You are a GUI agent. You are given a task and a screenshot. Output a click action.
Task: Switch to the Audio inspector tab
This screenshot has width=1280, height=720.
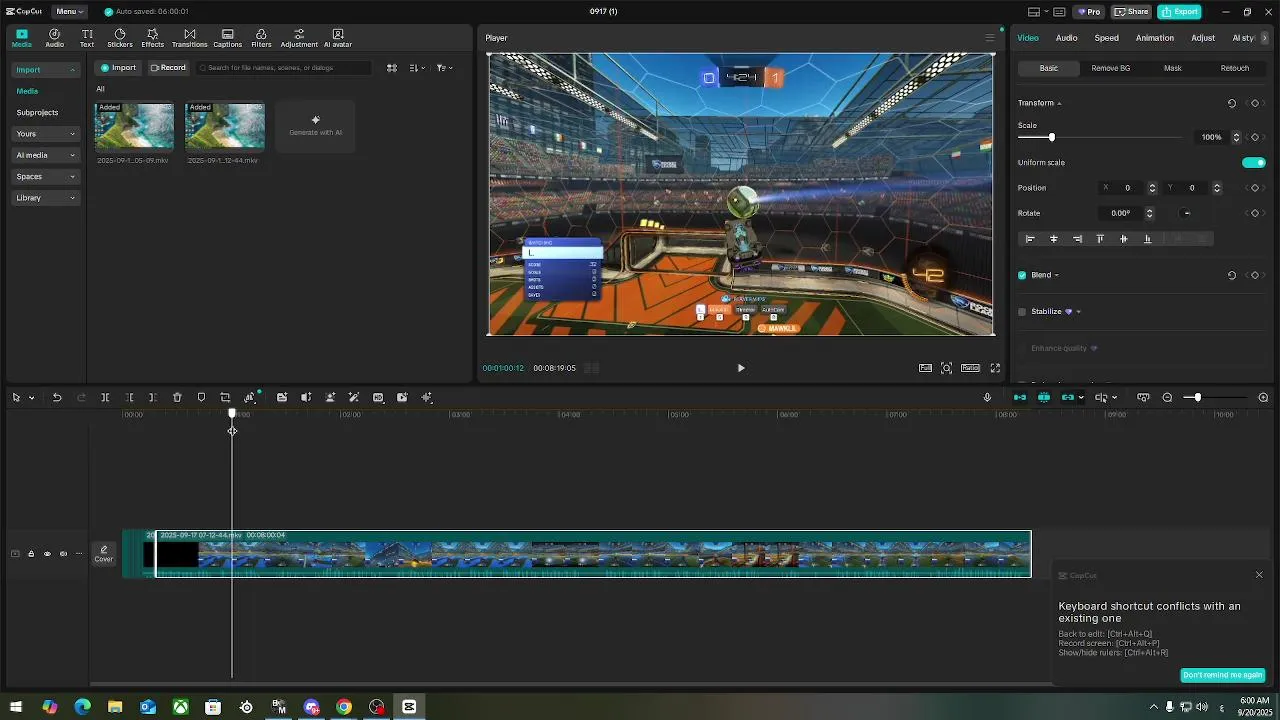coord(1066,38)
